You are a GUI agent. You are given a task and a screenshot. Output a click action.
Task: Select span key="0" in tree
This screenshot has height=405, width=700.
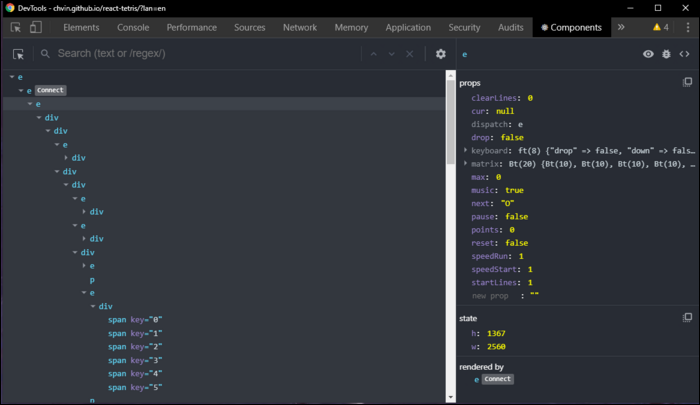click(135, 320)
